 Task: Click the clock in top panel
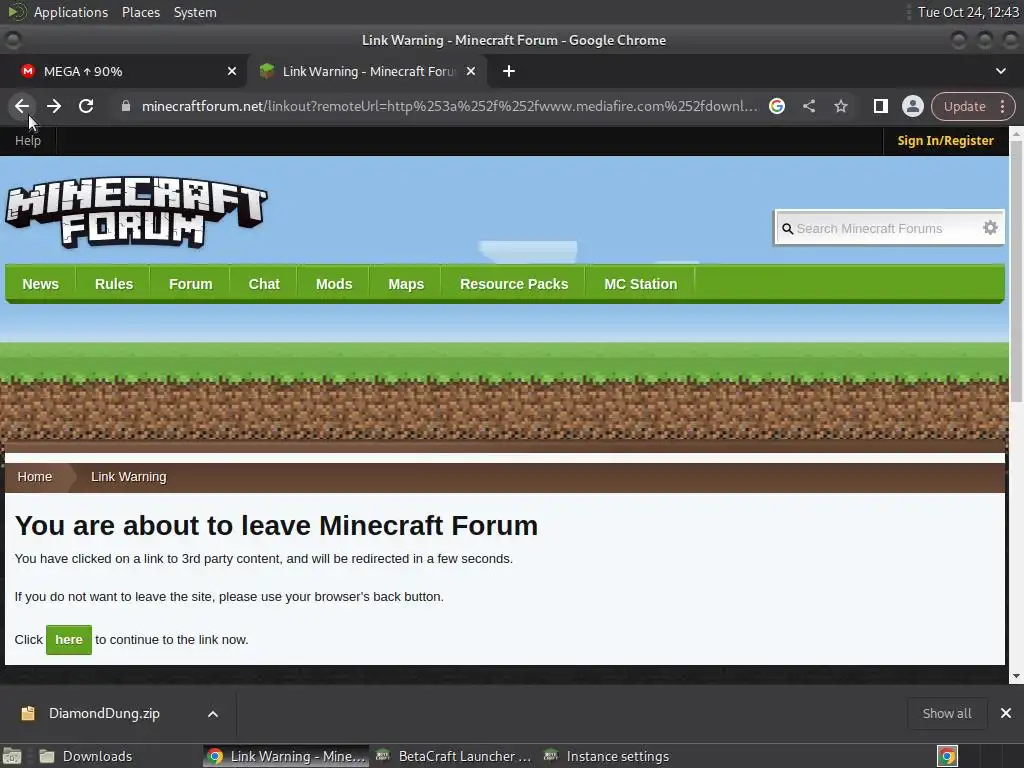(968, 12)
